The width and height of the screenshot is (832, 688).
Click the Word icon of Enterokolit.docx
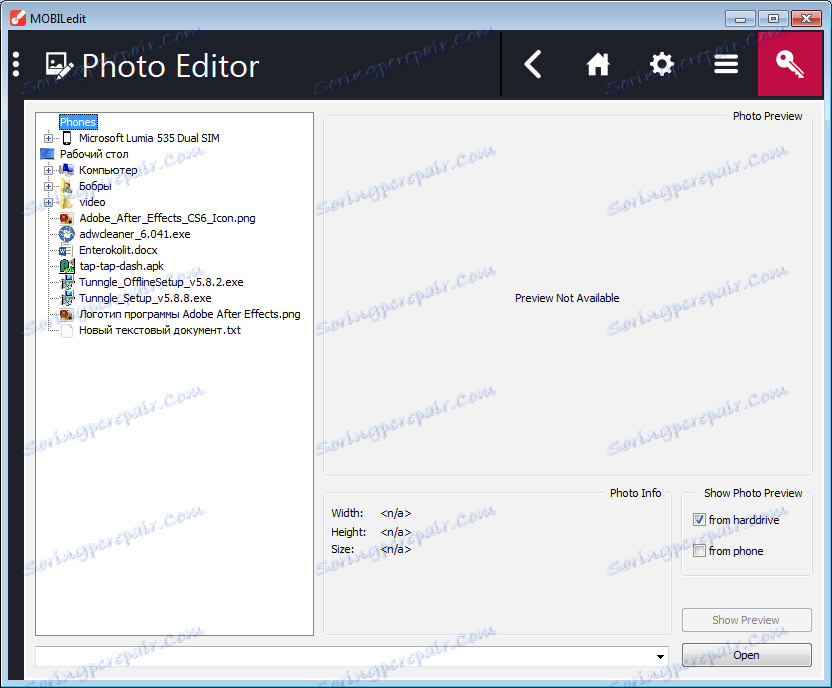click(x=66, y=250)
